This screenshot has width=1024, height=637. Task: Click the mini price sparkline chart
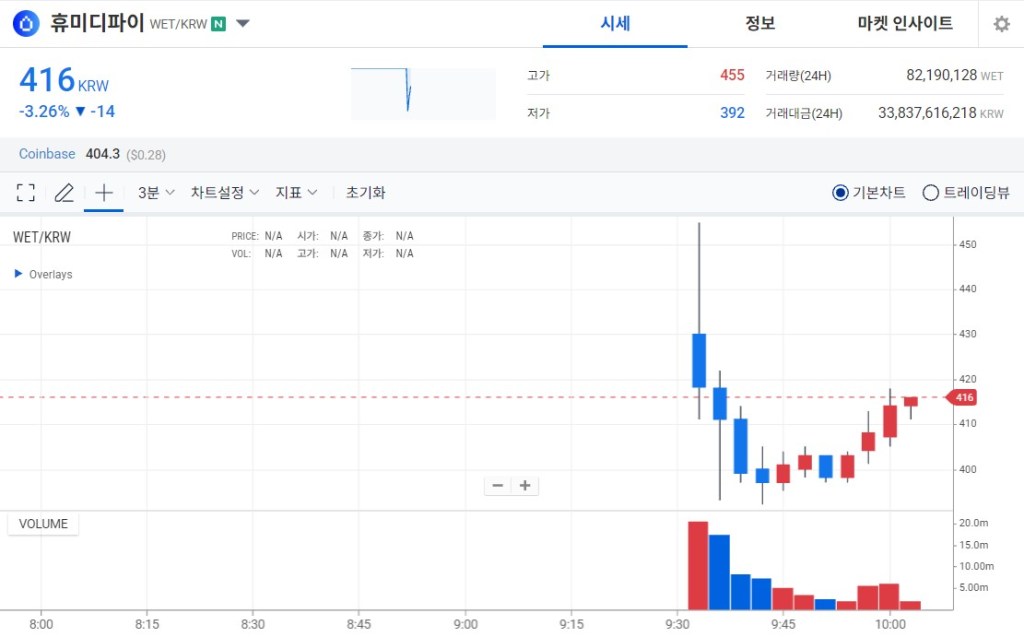pos(422,91)
